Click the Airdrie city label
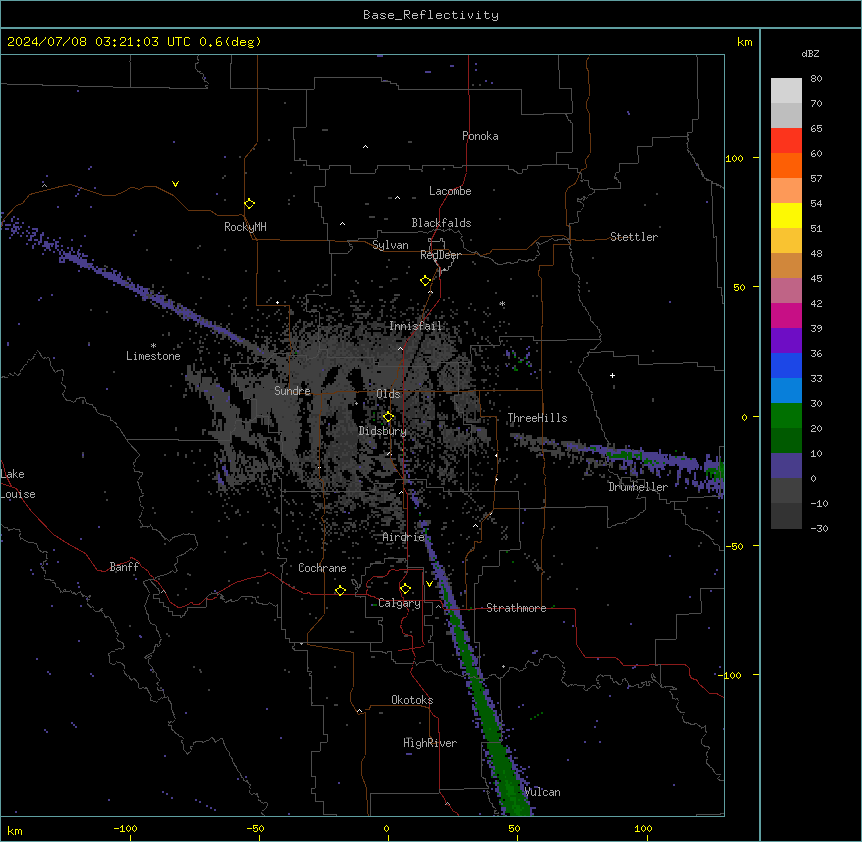862x842 pixels. [x=404, y=537]
